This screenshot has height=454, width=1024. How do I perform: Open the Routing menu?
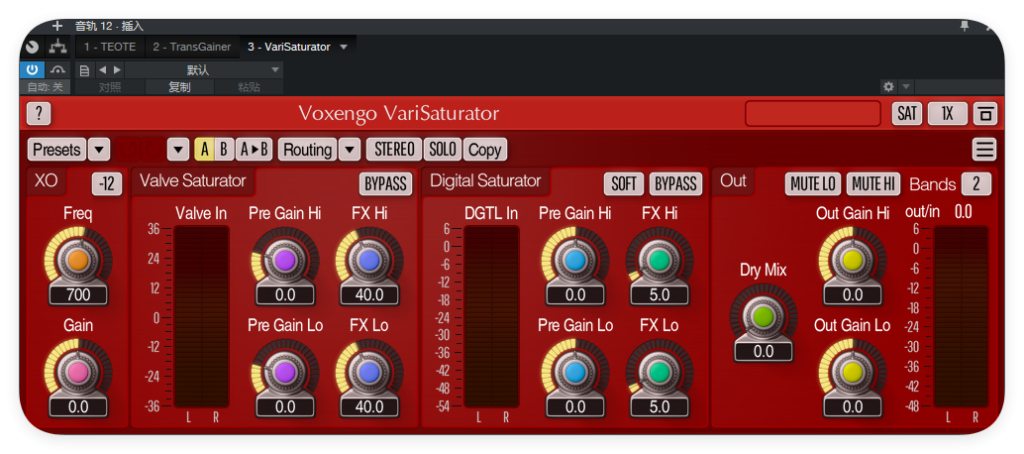(x=308, y=150)
